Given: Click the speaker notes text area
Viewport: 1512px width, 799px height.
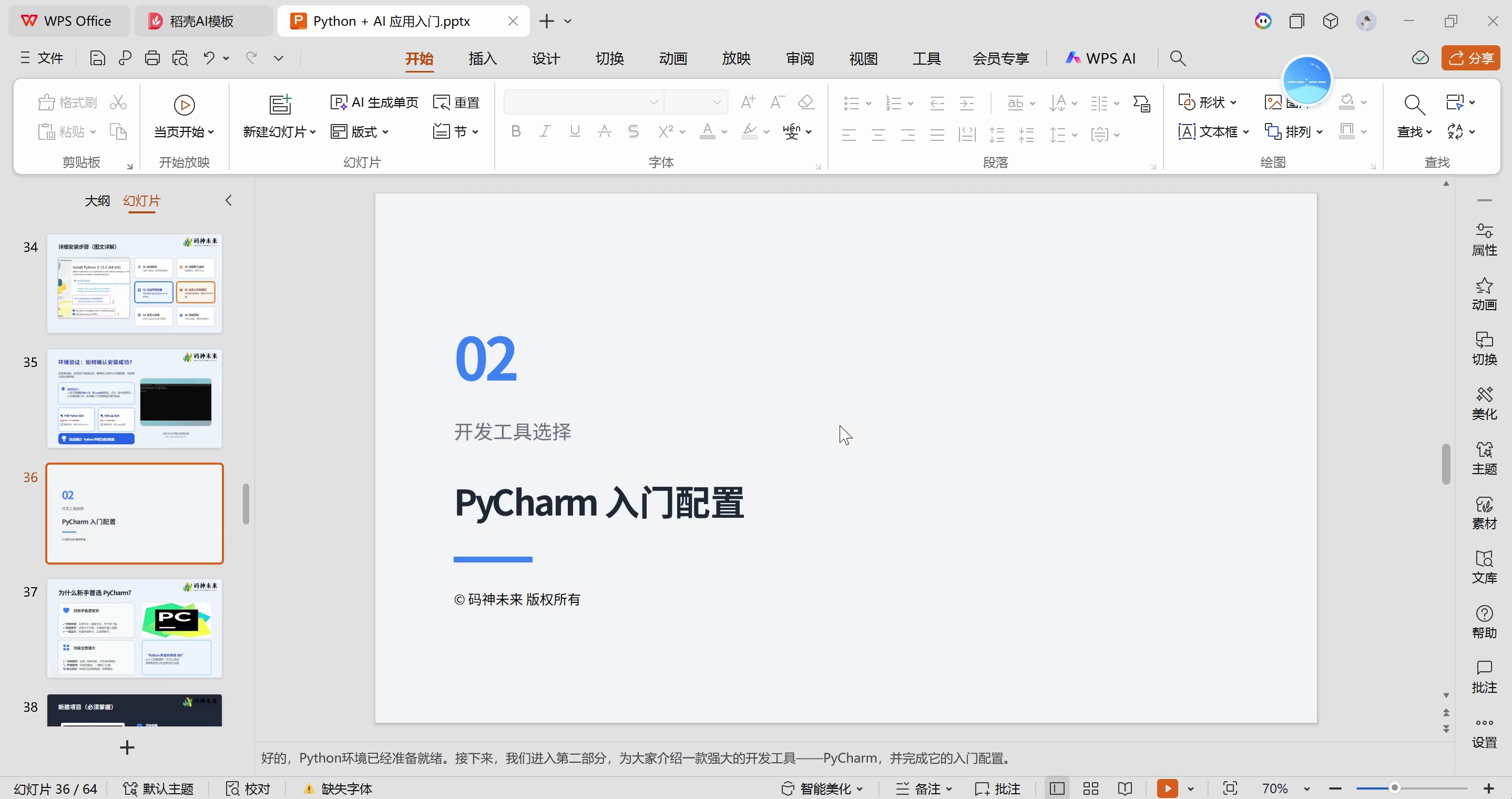Looking at the screenshot, I should tap(854, 758).
